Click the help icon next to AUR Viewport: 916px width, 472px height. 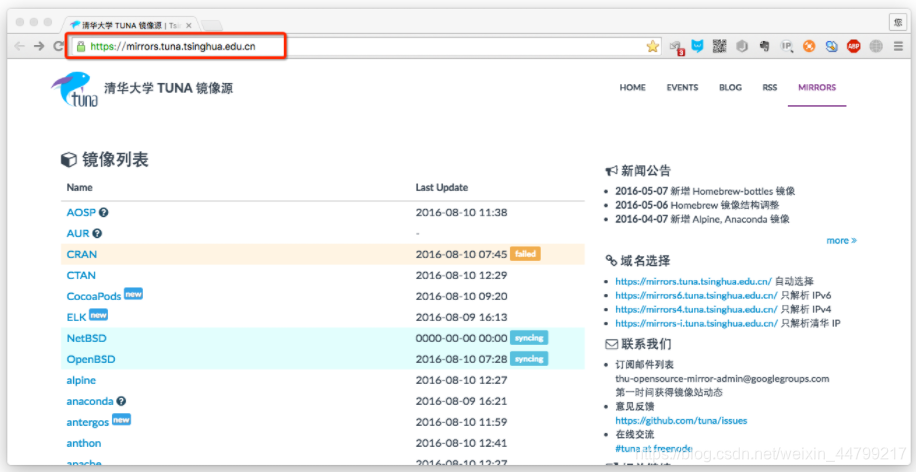coord(97,234)
